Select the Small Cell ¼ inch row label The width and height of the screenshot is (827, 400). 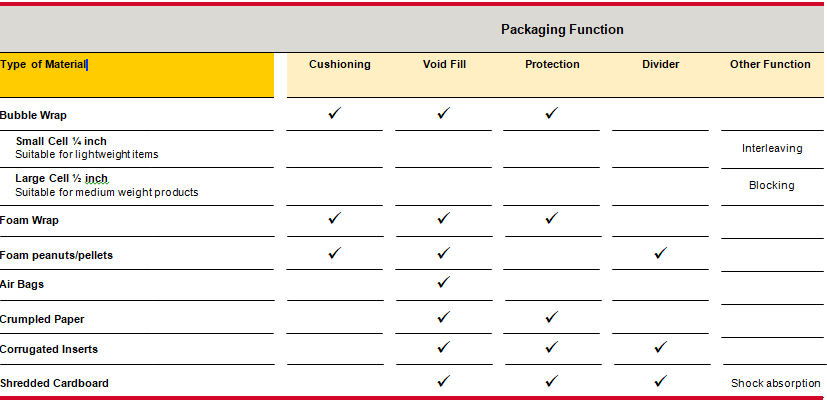(61, 141)
